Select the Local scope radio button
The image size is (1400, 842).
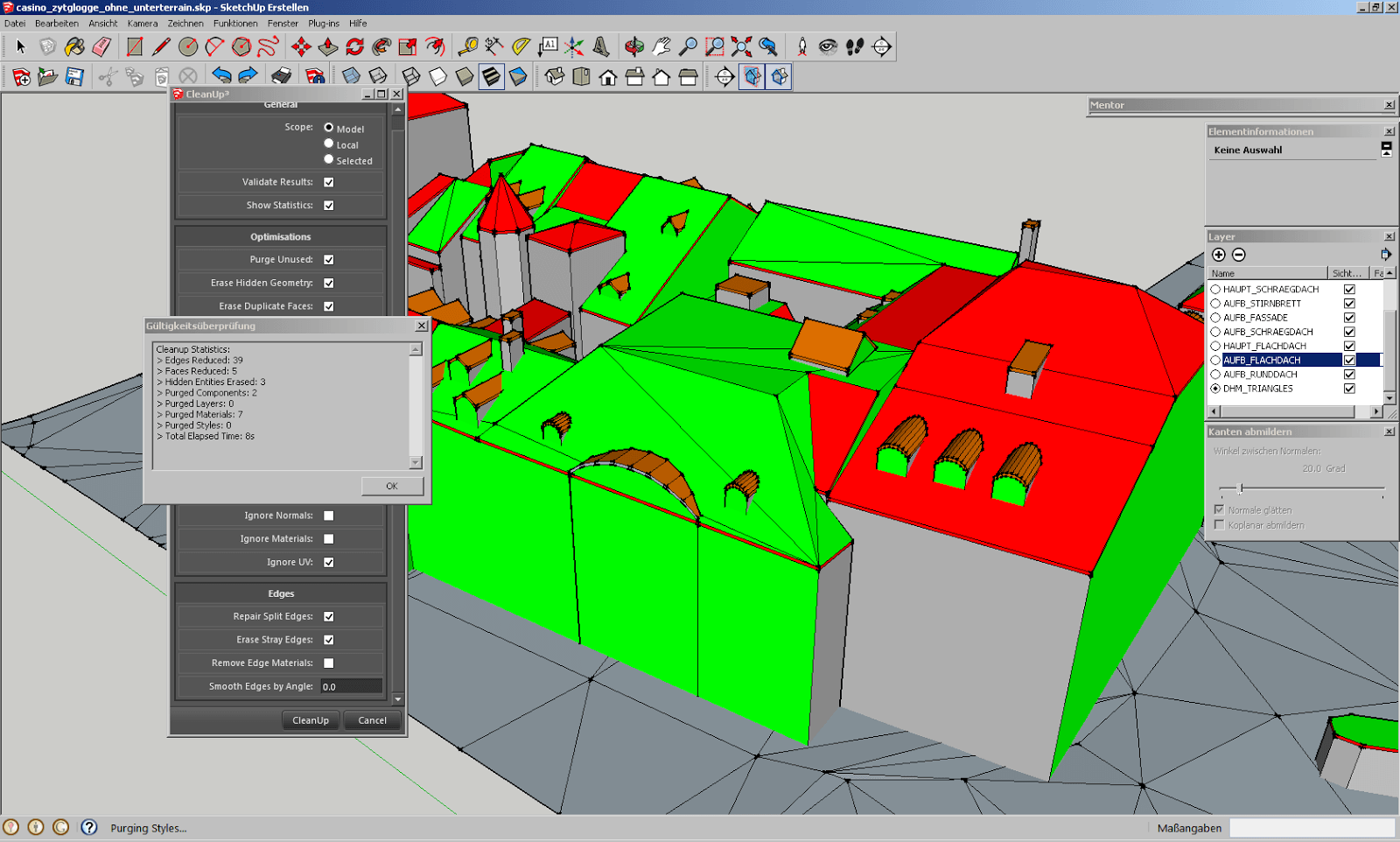[329, 144]
